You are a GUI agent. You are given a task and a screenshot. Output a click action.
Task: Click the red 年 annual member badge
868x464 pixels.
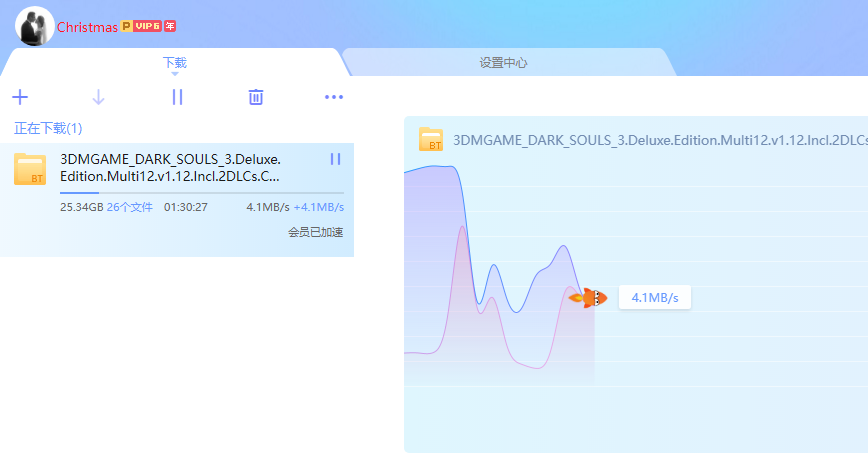(x=170, y=26)
